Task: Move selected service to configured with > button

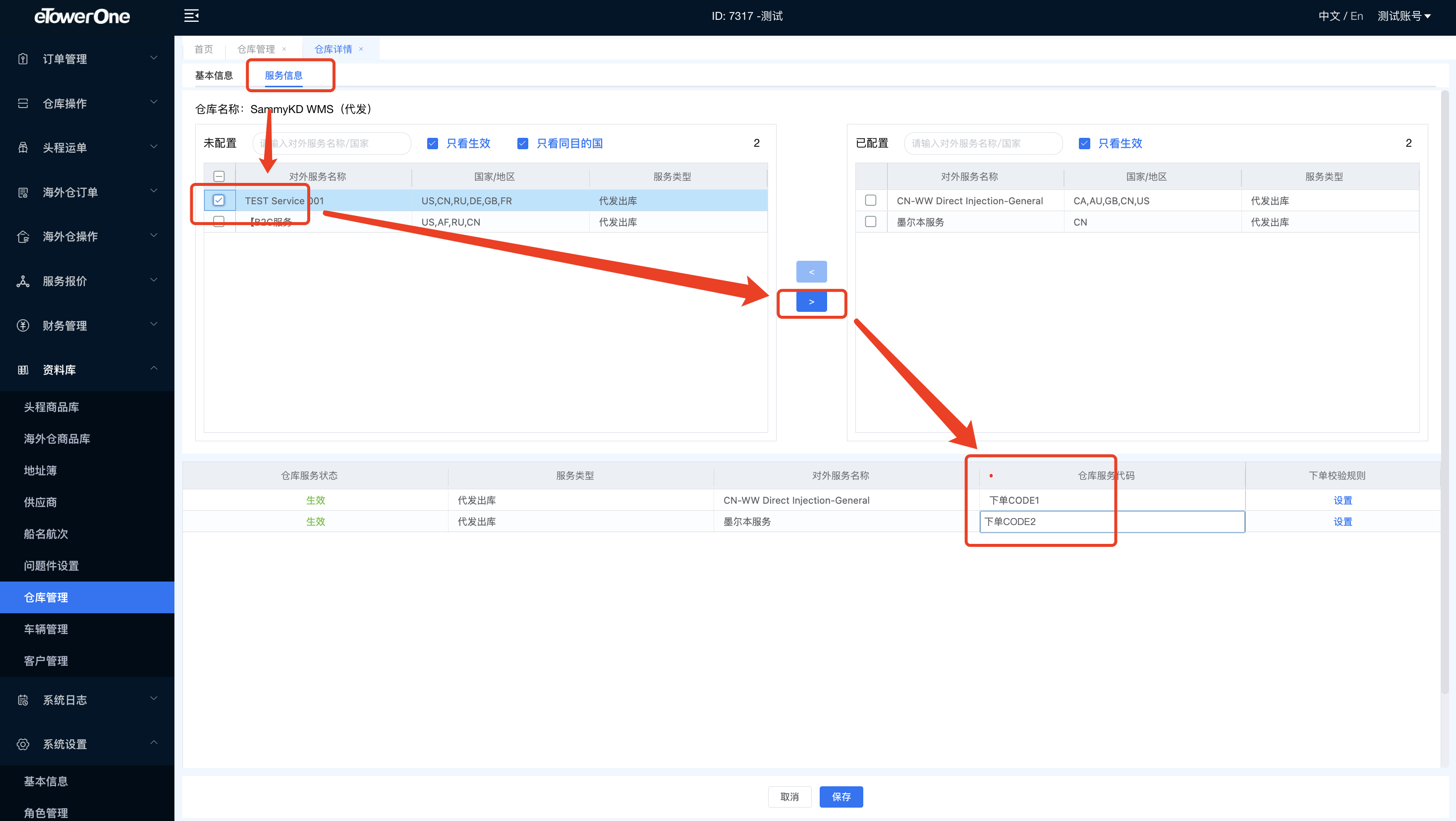Action: coord(811,302)
